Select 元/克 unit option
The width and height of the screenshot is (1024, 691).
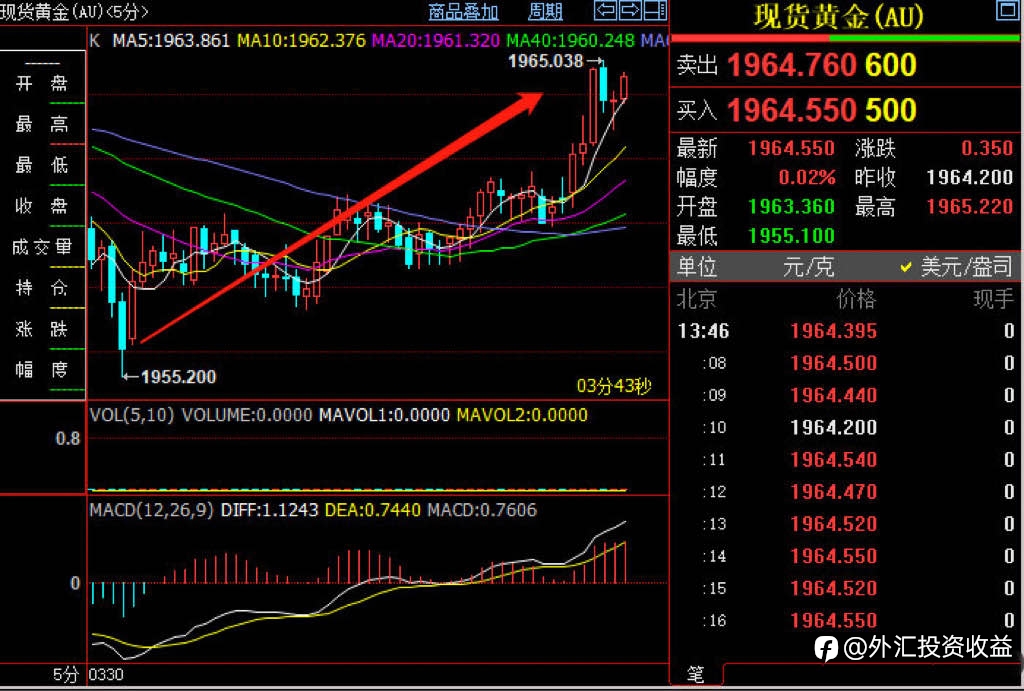pos(808,266)
